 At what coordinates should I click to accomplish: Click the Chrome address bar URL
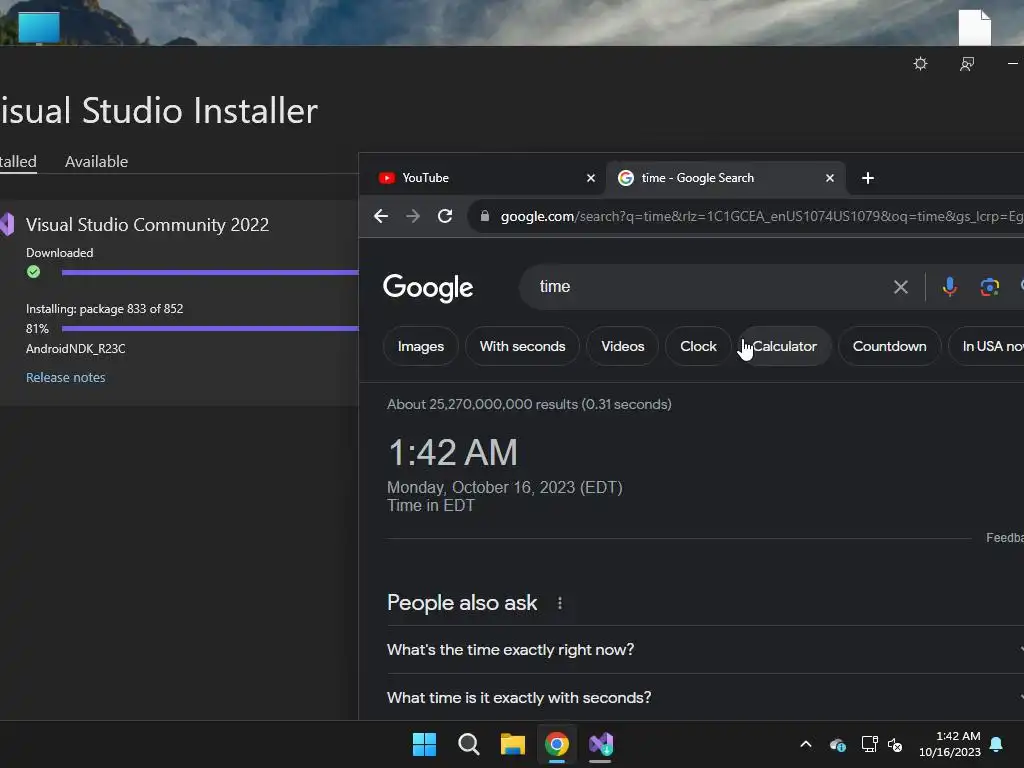click(761, 216)
